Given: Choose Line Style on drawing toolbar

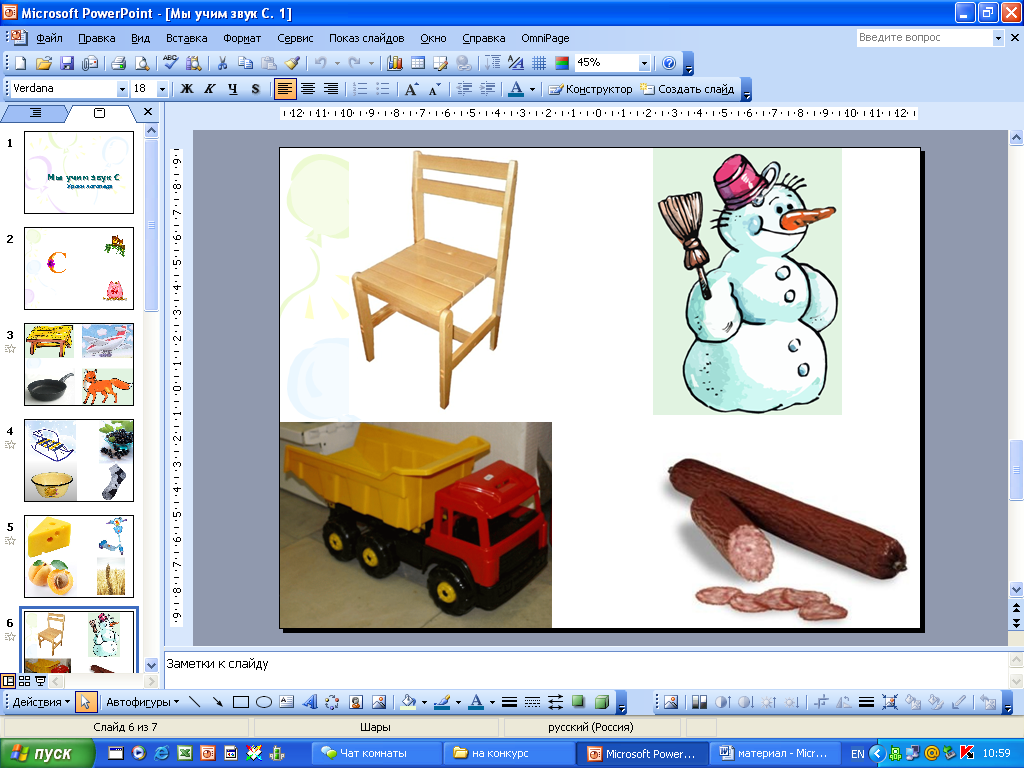Looking at the screenshot, I should pyautogui.click(x=509, y=702).
